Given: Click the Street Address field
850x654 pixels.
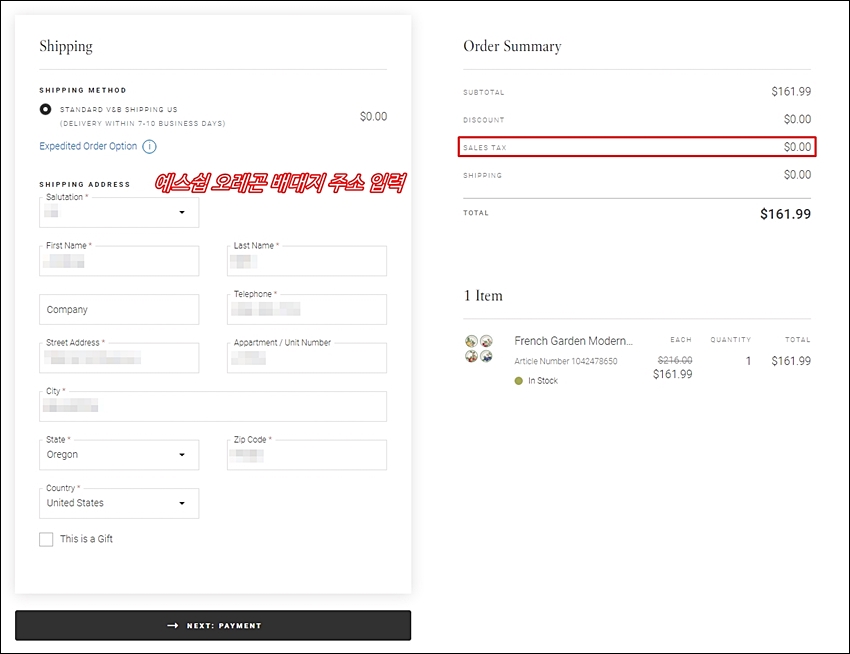Looking at the screenshot, I should (x=119, y=358).
